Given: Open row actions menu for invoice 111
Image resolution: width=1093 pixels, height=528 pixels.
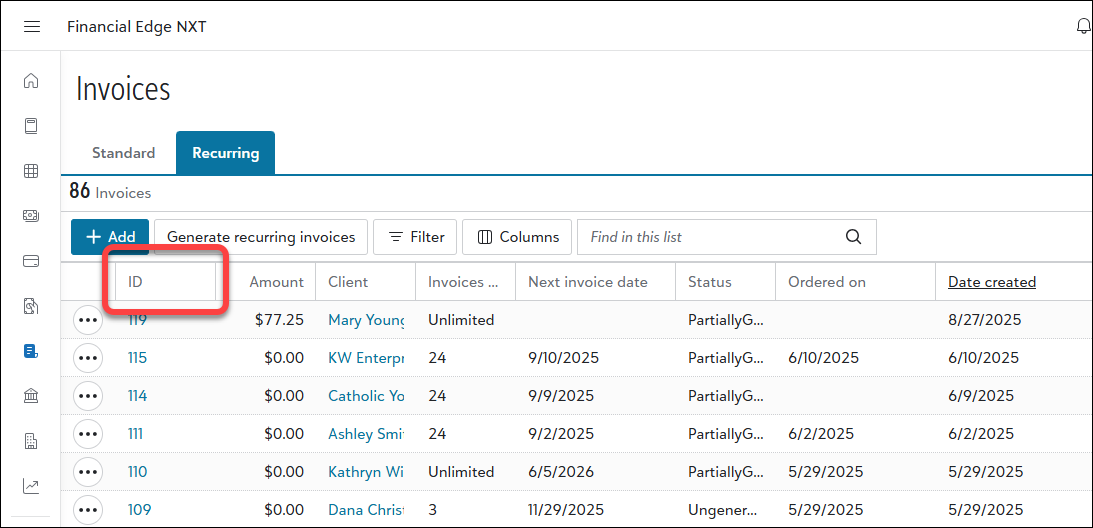Looking at the screenshot, I should click(88, 434).
